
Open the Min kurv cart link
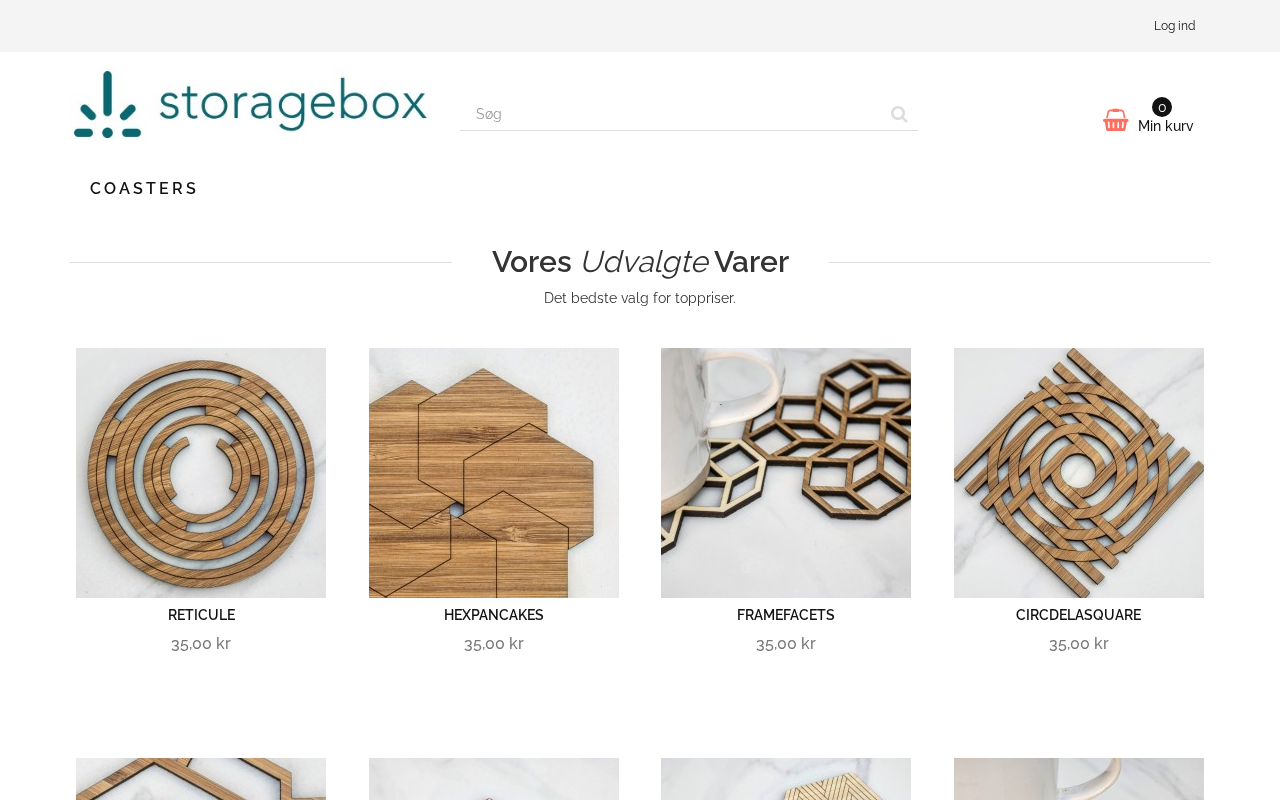(x=1166, y=126)
